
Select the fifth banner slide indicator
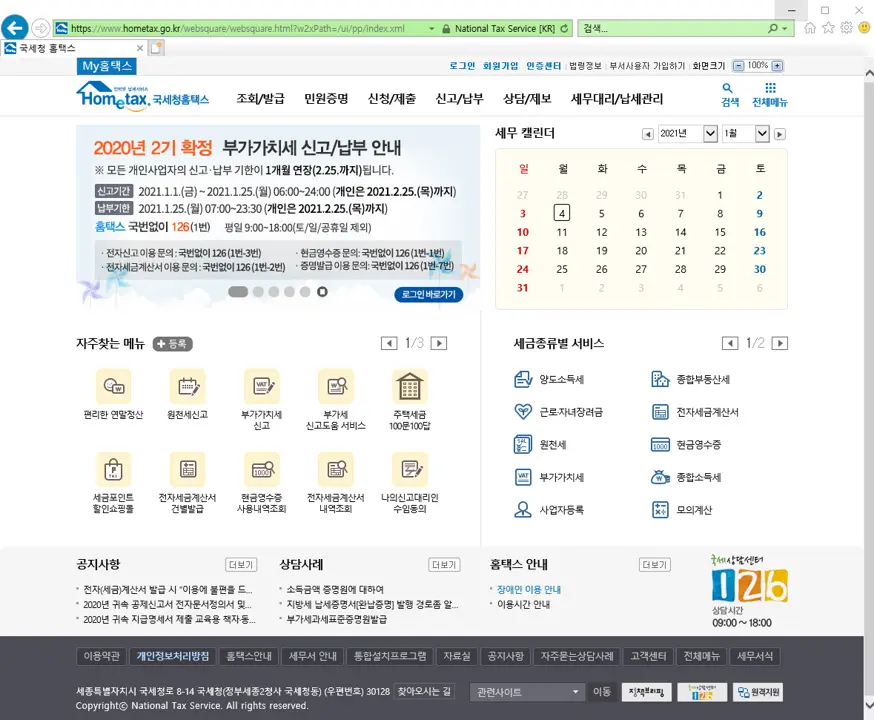(x=305, y=291)
